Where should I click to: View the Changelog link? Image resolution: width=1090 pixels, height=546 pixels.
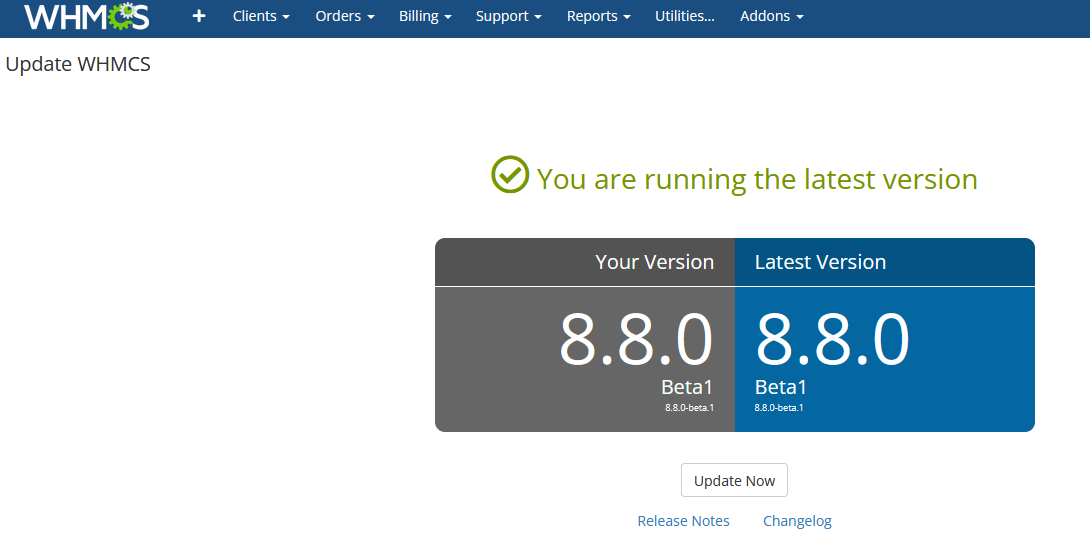[x=797, y=521]
